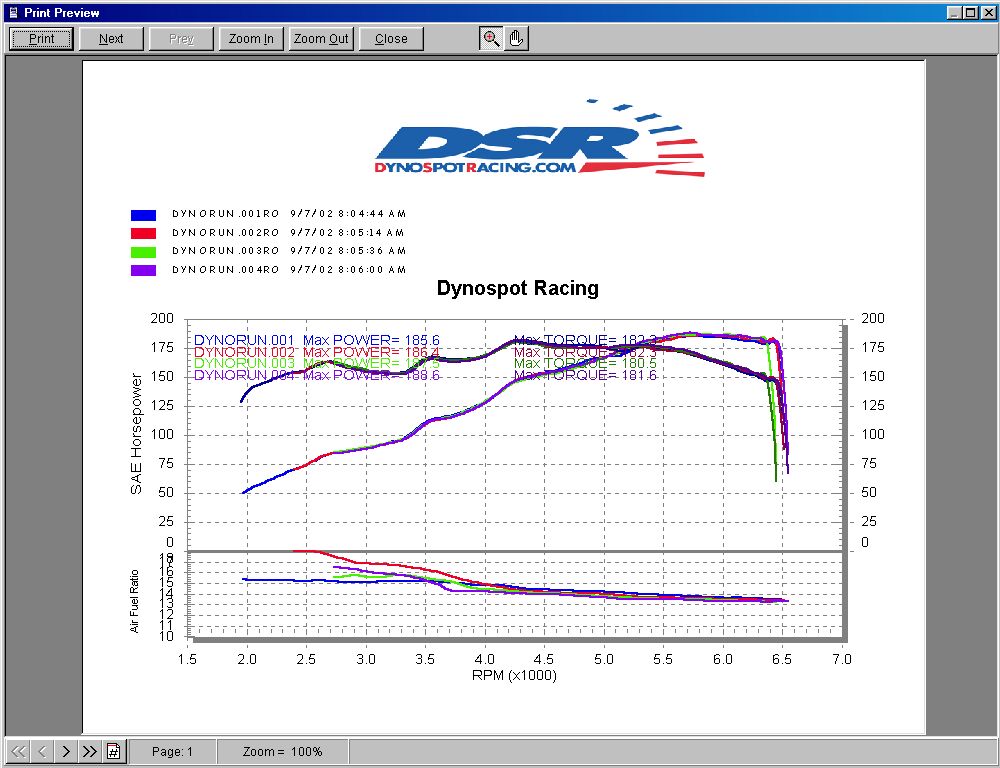Image resolution: width=1000 pixels, height=768 pixels.
Task: Click the Next button in toolbar
Action: (111, 39)
